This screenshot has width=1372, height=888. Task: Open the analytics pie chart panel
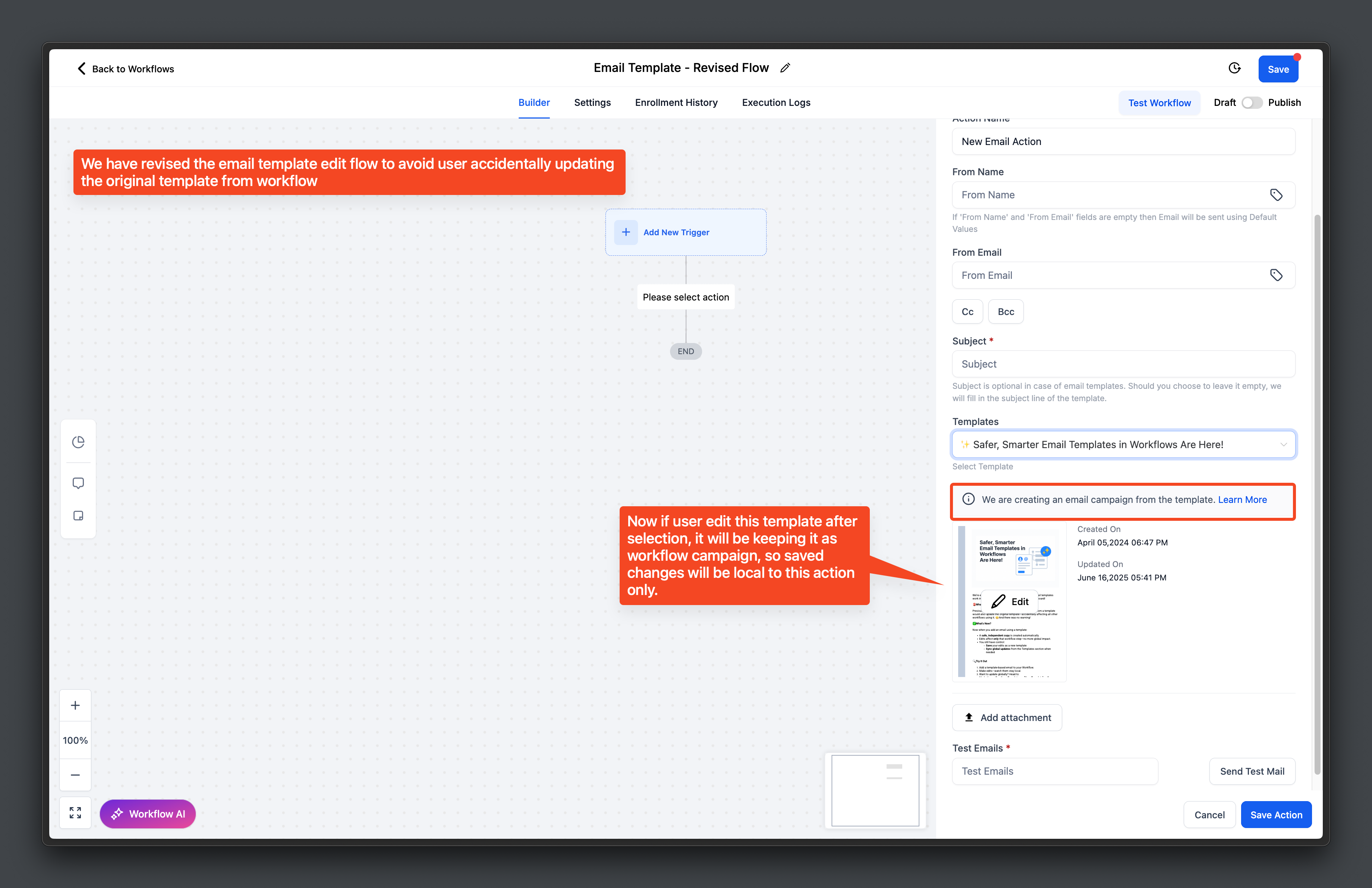click(x=78, y=441)
